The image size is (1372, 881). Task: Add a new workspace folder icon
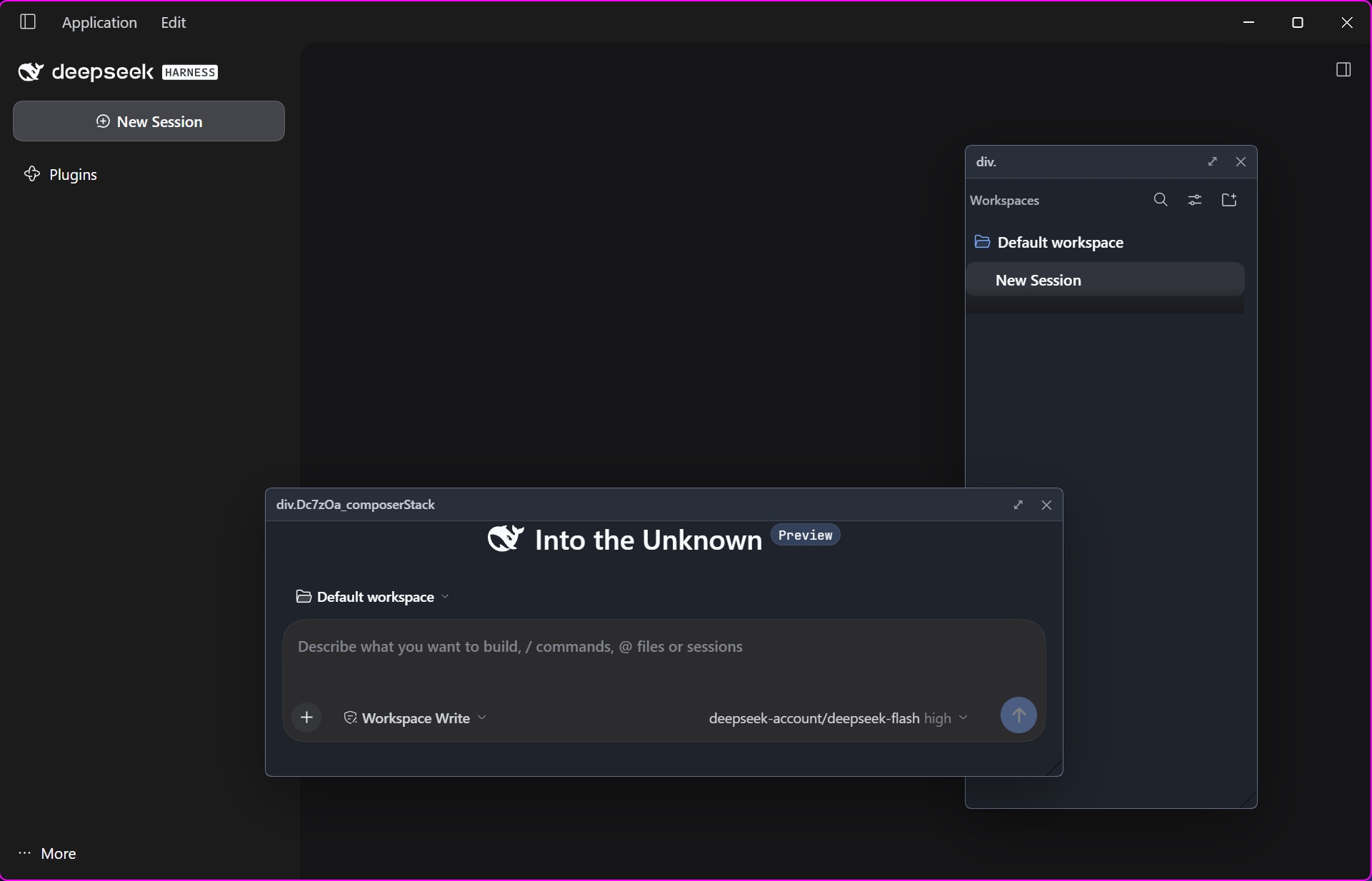pos(1229,200)
